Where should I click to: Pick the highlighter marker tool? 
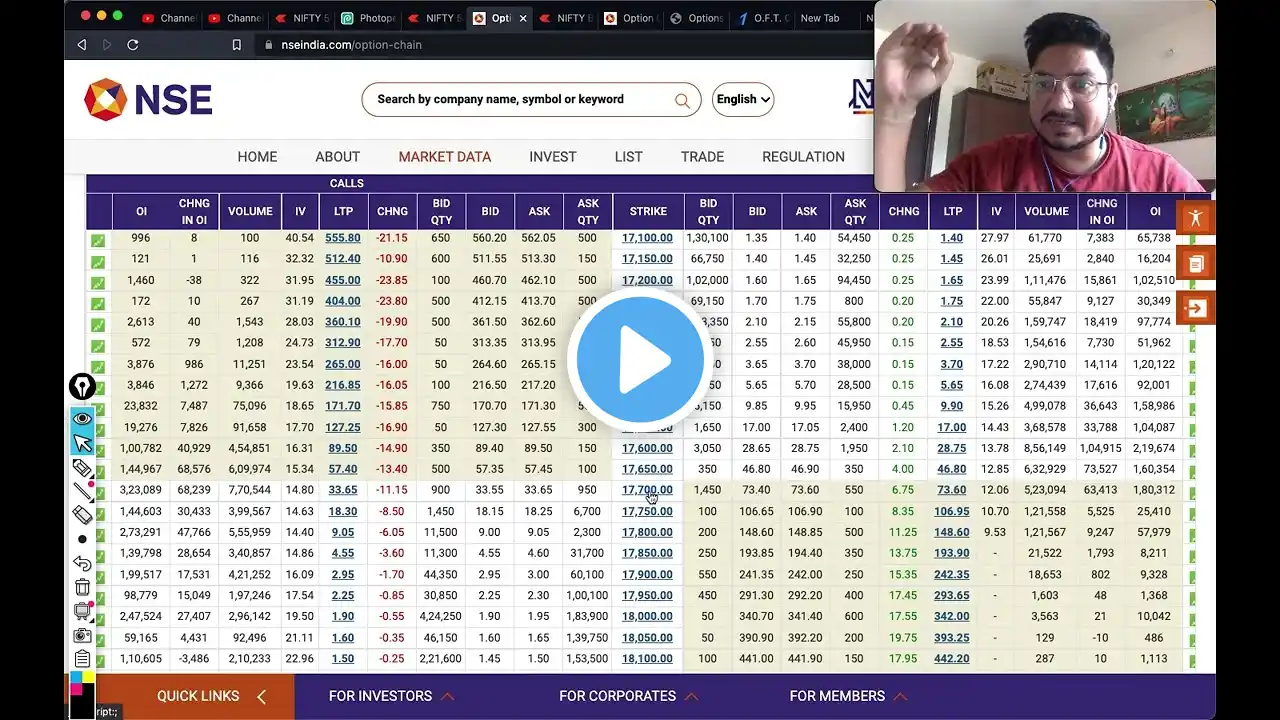click(x=82, y=468)
